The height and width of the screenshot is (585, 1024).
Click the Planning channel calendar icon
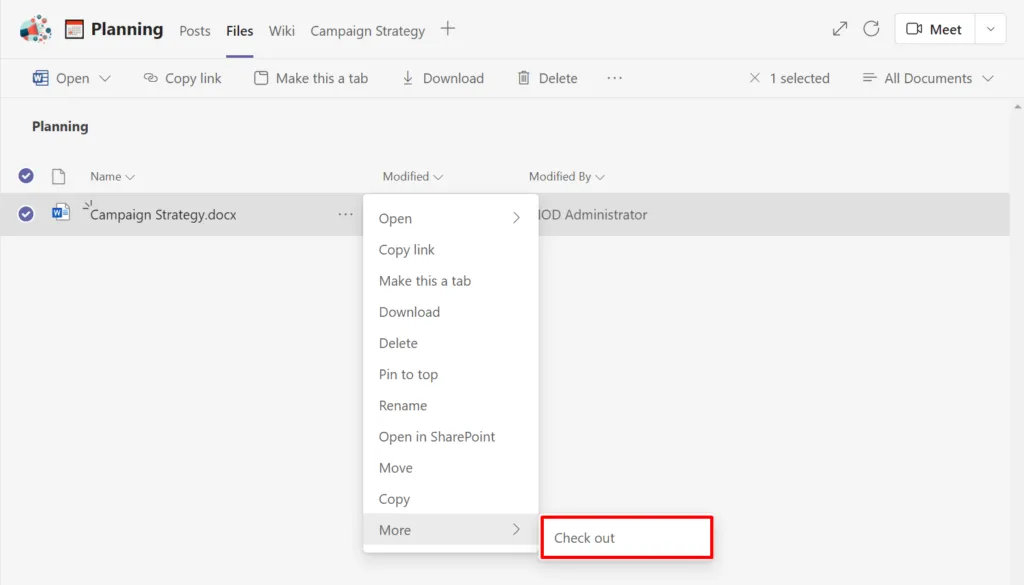click(74, 29)
